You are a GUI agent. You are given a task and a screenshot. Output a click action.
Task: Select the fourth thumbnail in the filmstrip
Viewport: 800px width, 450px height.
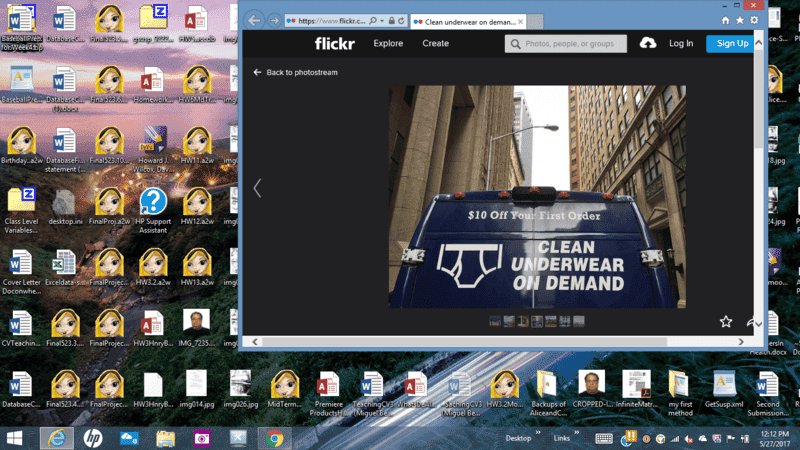pyautogui.click(x=537, y=321)
